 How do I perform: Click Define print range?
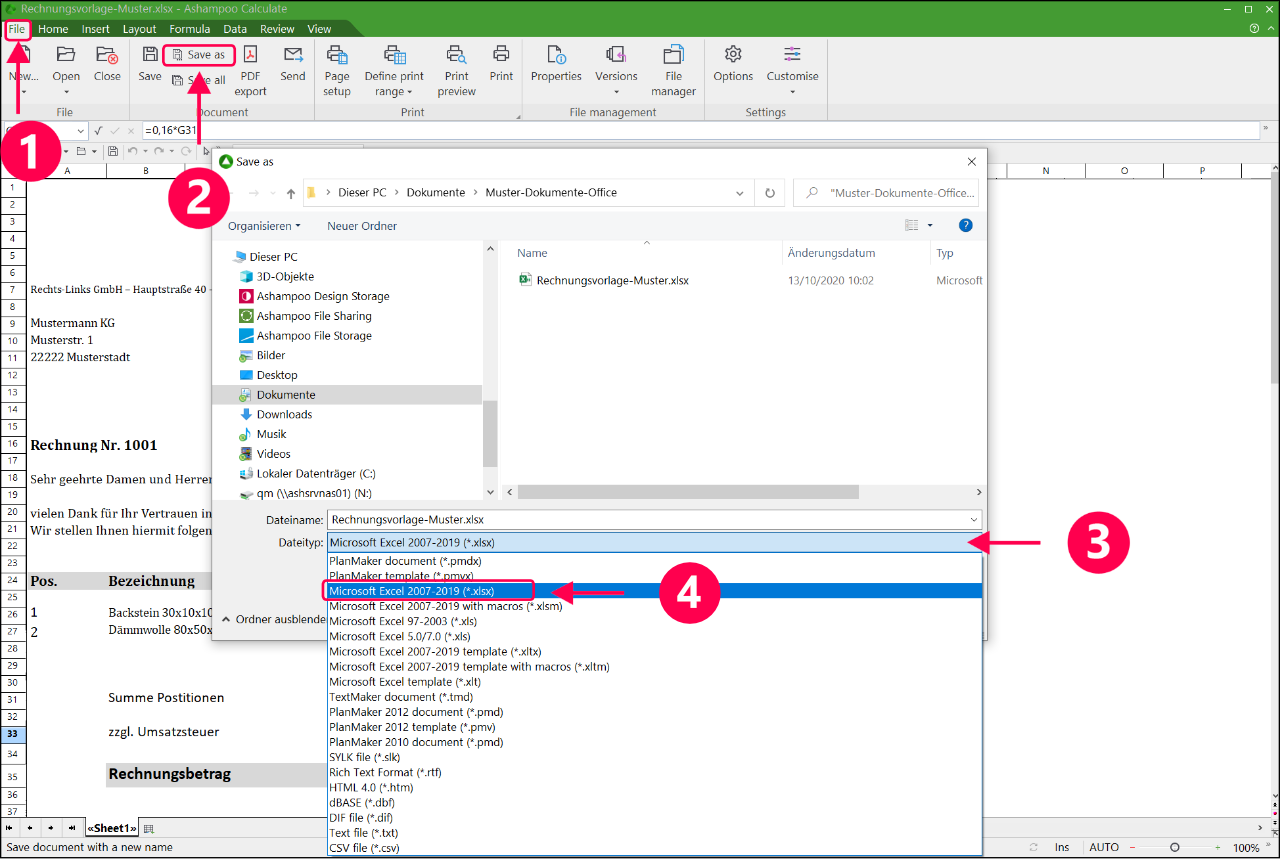[394, 70]
